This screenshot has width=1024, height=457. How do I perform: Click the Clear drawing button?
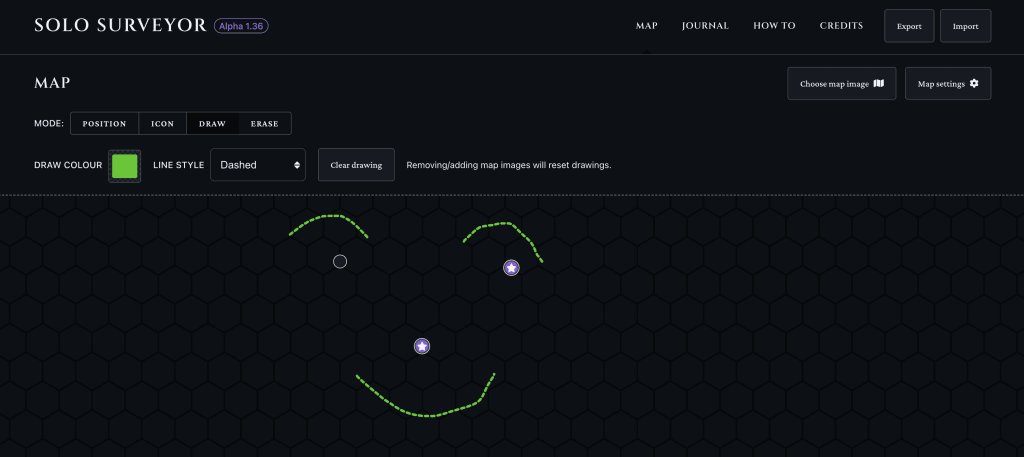(x=356, y=165)
